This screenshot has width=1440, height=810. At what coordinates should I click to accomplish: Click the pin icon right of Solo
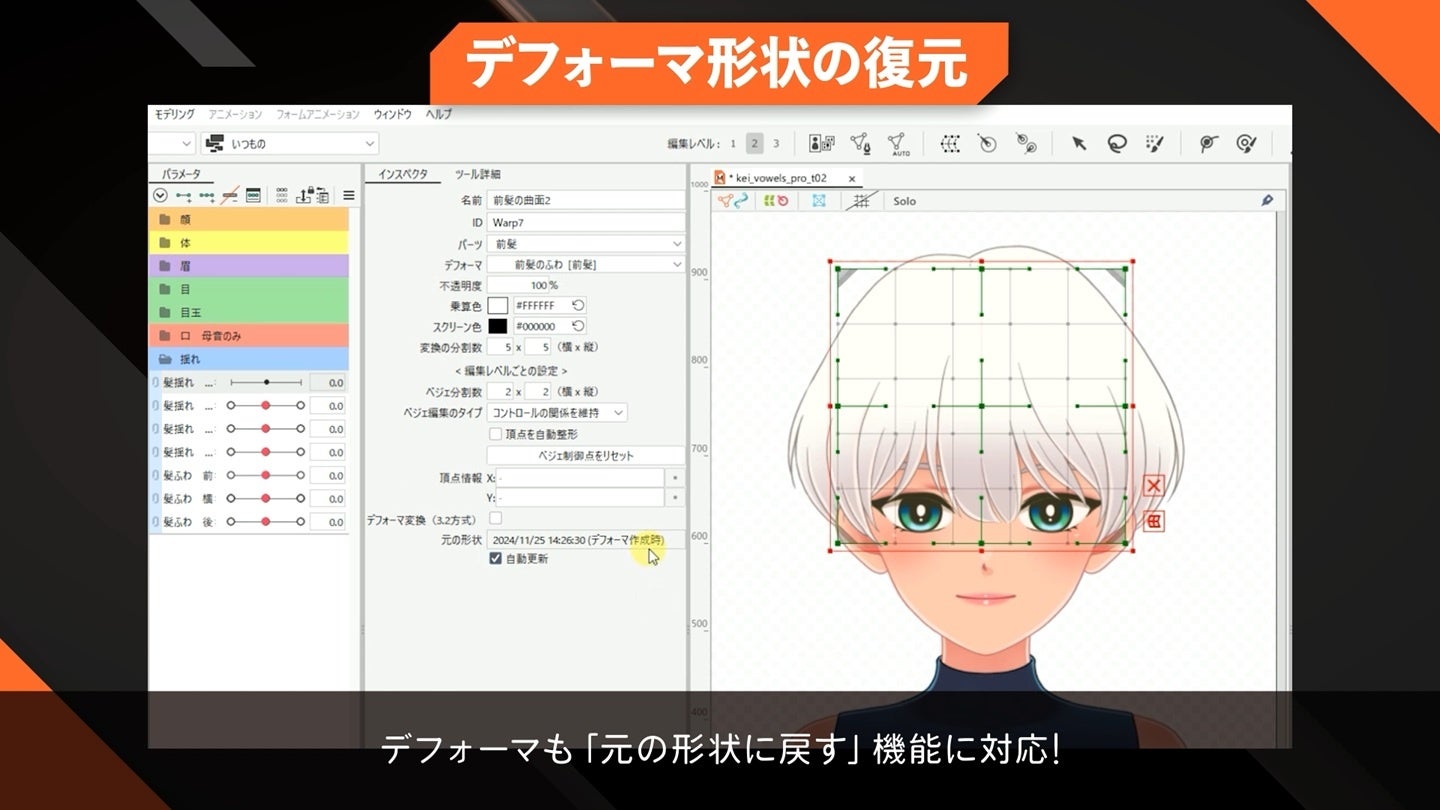[x=1267, y=201]
